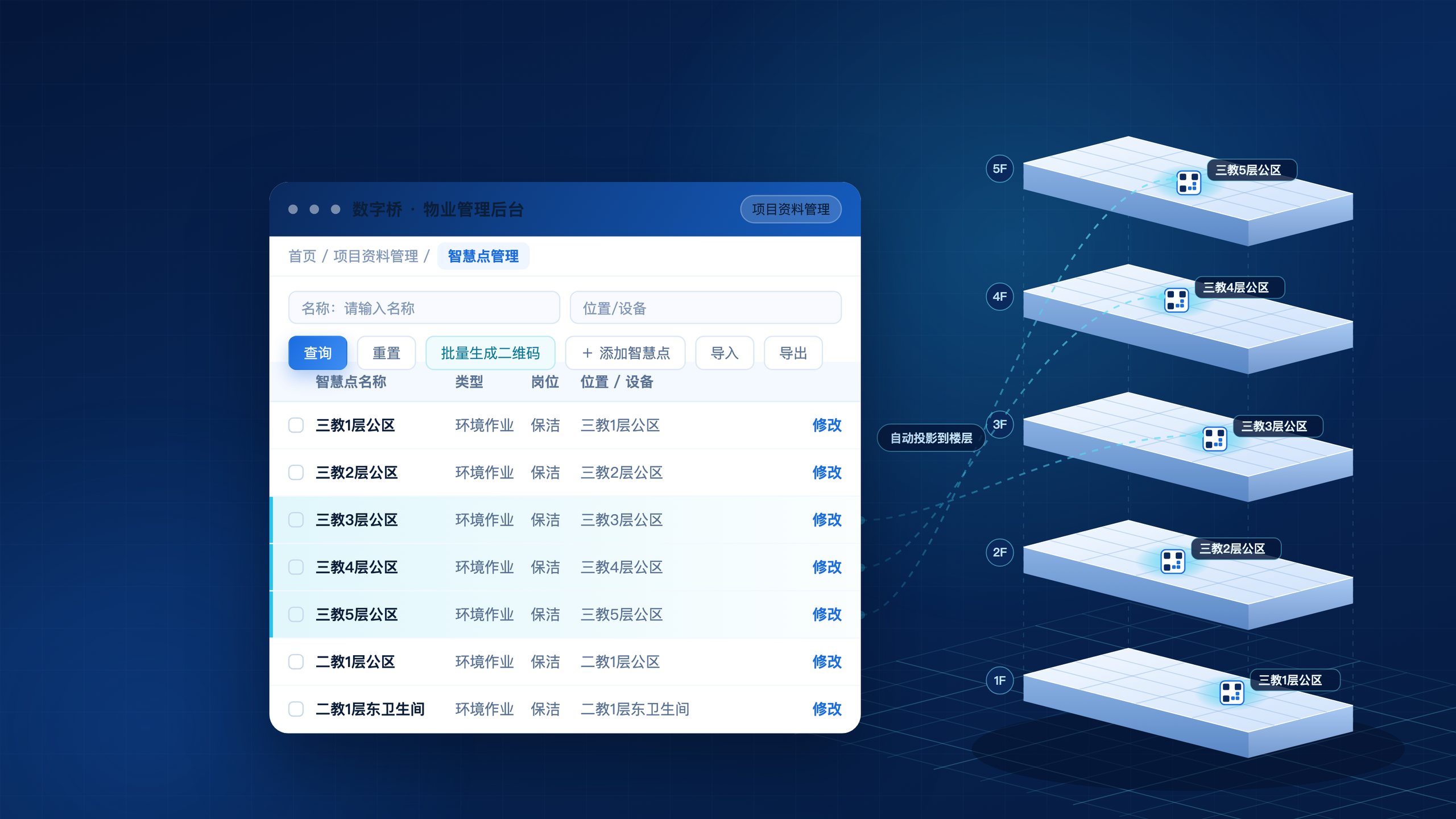Click the QR code icon on 3F floor
Viewport: 1456px width, 819px height.
(x=1215, y=439)
